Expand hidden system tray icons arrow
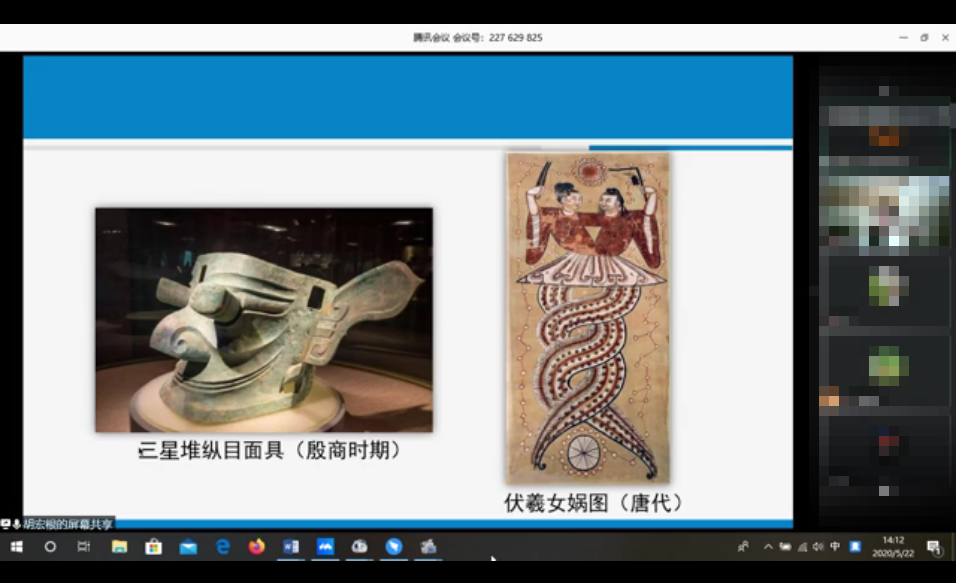This screenshot has height=583, width=956. click(768, 546)
